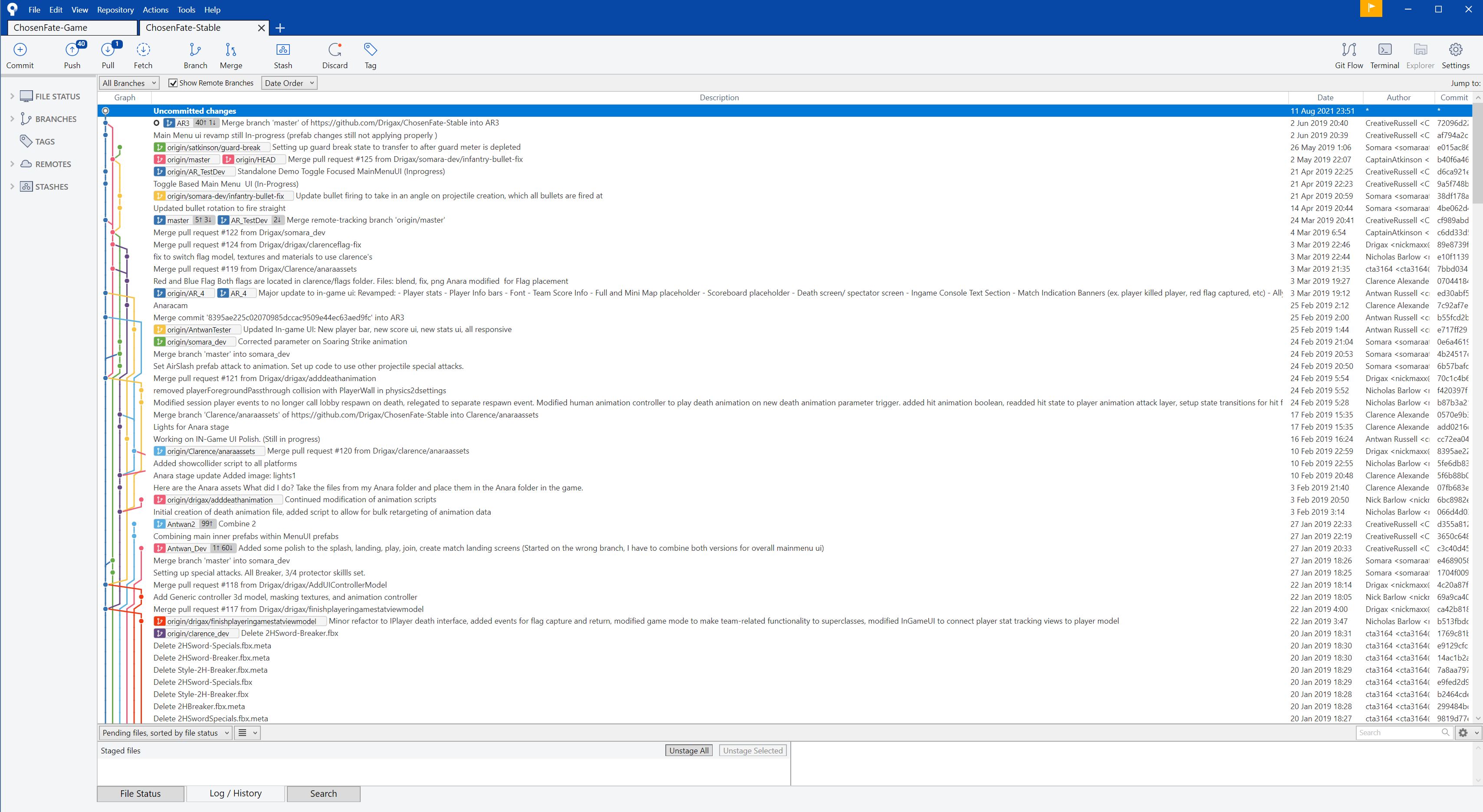The image size is (1483, 812).
Task: Click the orange flag notification icon
Action: [x=1371, y=9]
